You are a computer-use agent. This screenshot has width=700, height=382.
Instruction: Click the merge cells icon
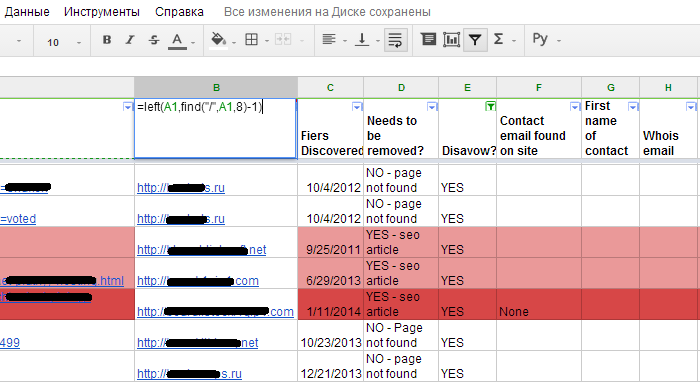tap(283, 40)
